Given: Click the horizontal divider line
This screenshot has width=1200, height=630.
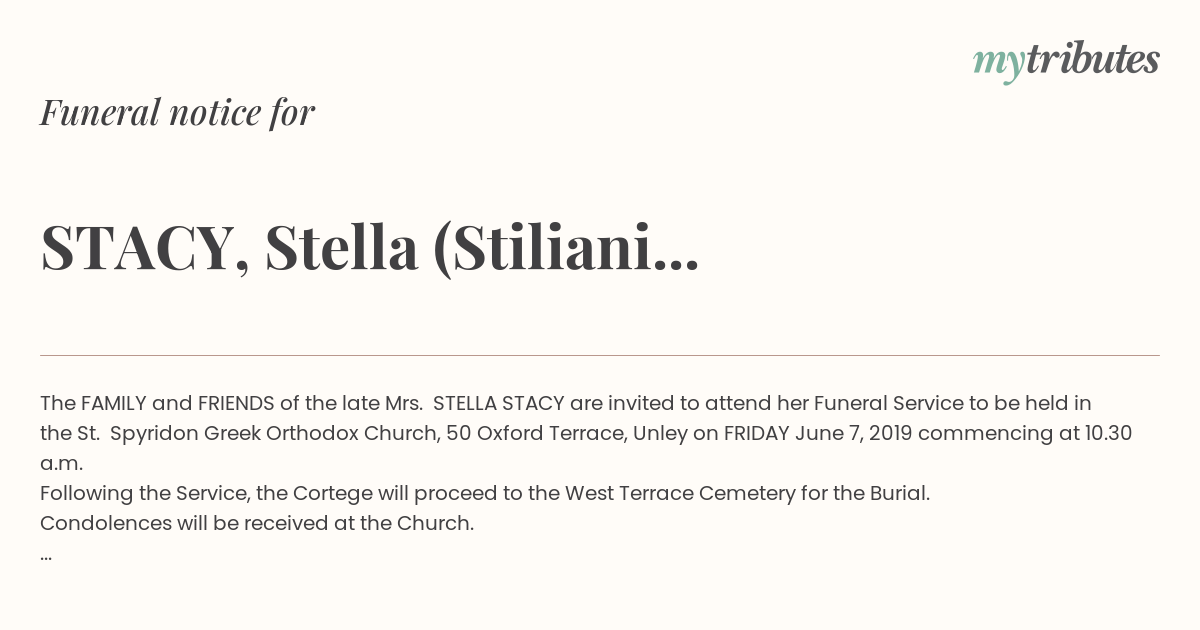Looking at the screenshot, I should (600, 355).
